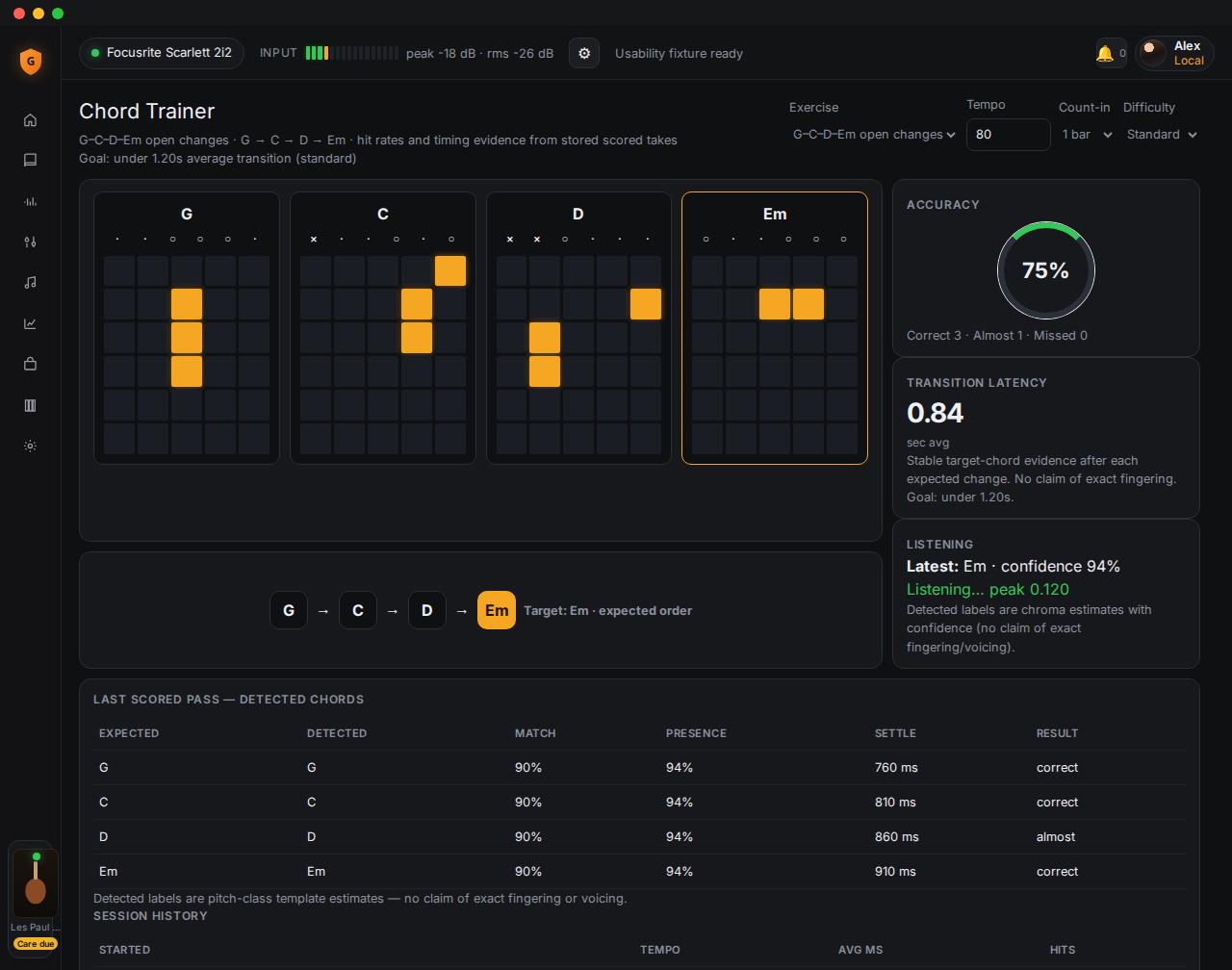Select the highlighted Em chord diagram card

(775, 328)
